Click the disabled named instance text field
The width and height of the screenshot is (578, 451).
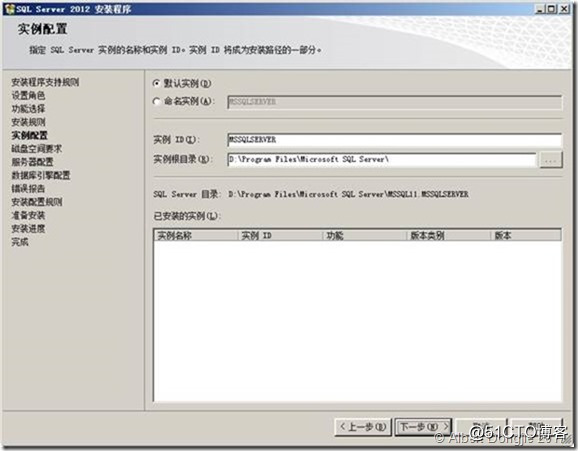(394, 102)
